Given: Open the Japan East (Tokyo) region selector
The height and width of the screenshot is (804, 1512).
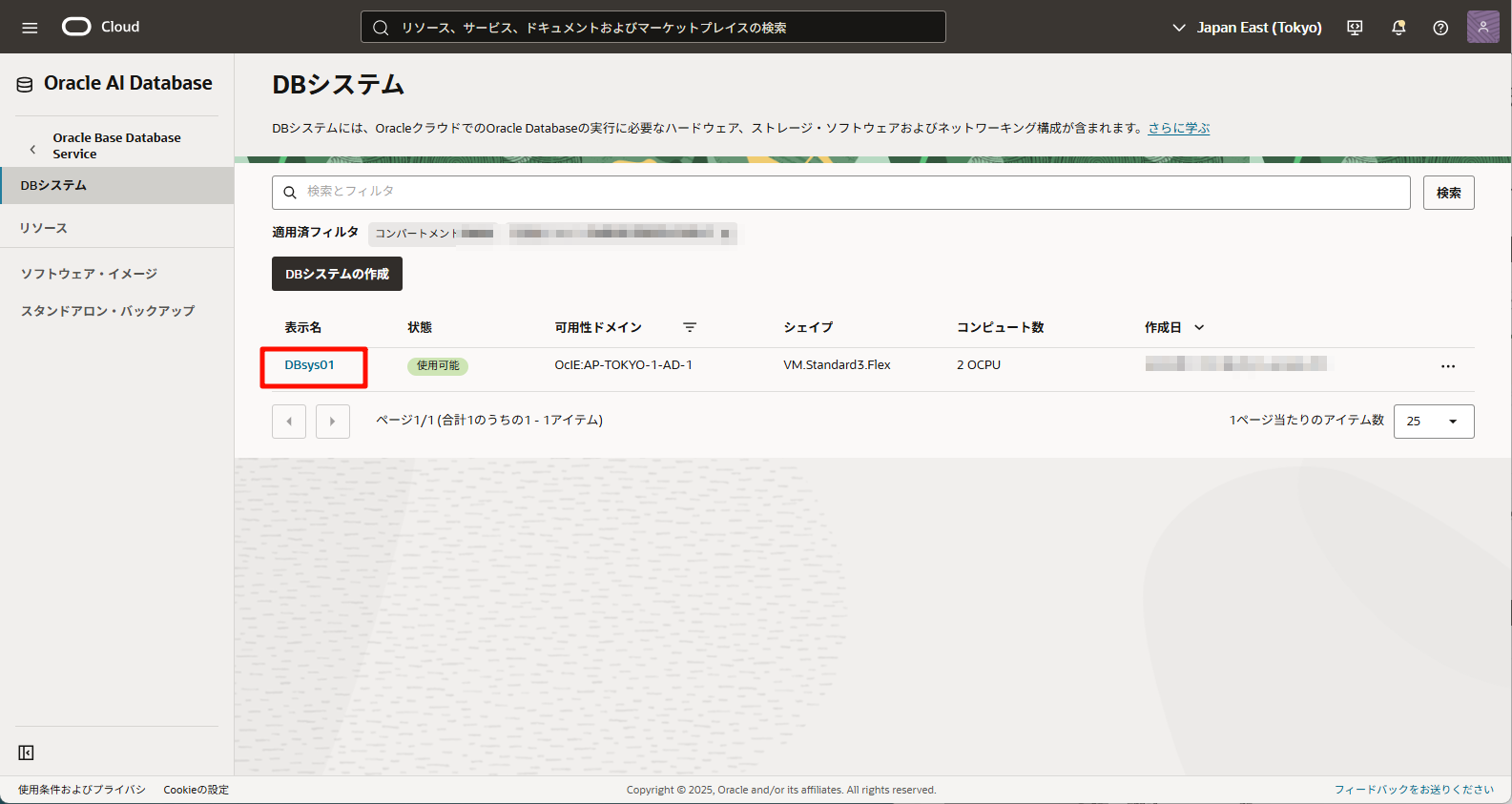Looking at the screenshot, I should (1247, 28).
